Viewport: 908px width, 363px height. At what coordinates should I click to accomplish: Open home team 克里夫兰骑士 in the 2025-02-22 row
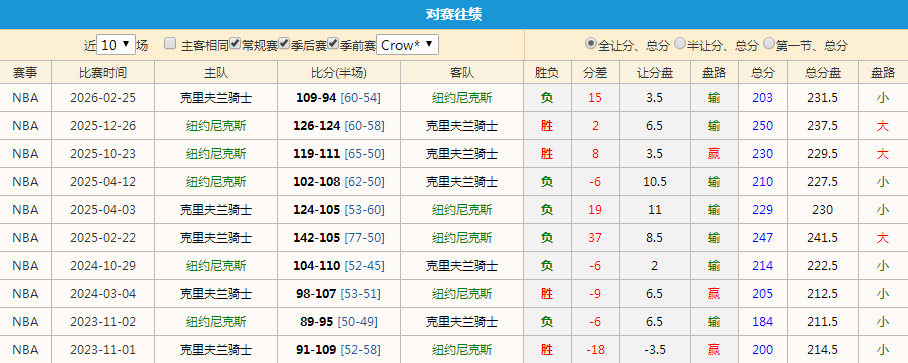tap(216, 238)
